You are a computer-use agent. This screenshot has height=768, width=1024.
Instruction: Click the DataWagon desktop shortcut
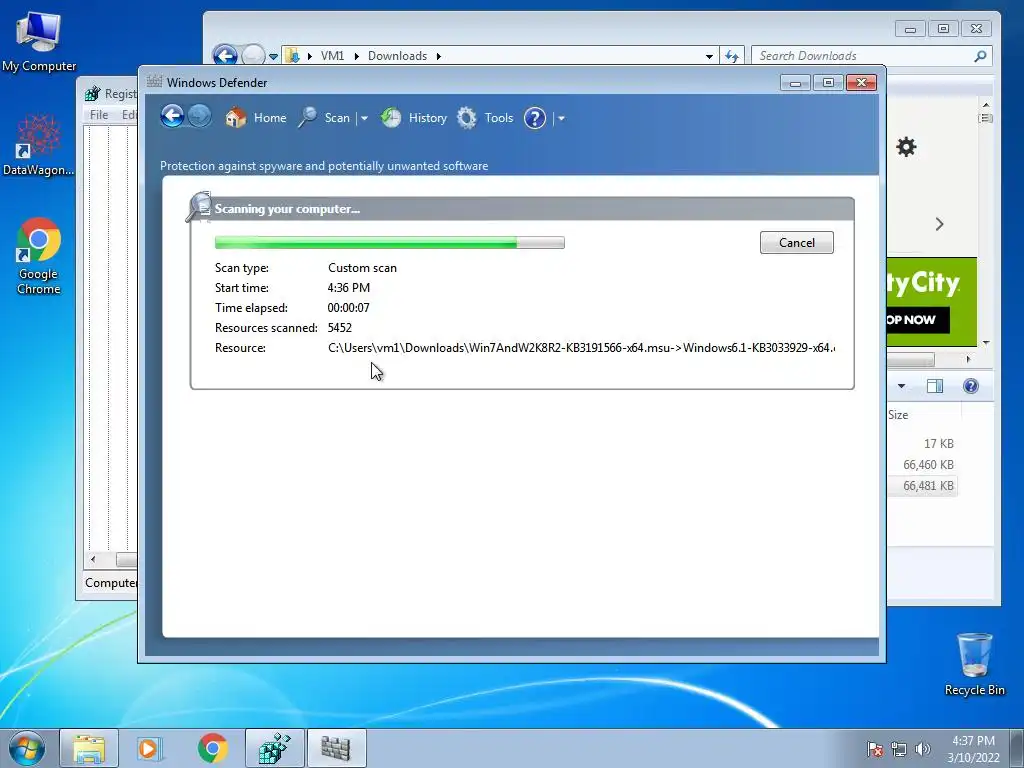[39, 145]
